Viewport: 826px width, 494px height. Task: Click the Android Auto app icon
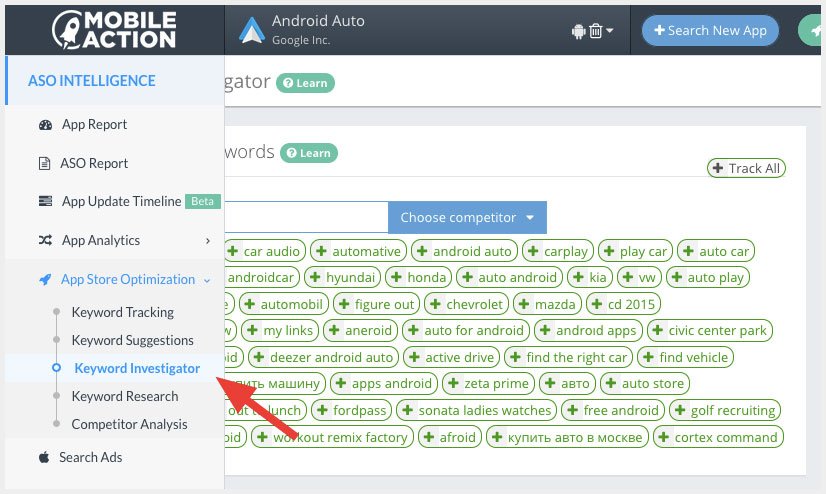point(252,30)
